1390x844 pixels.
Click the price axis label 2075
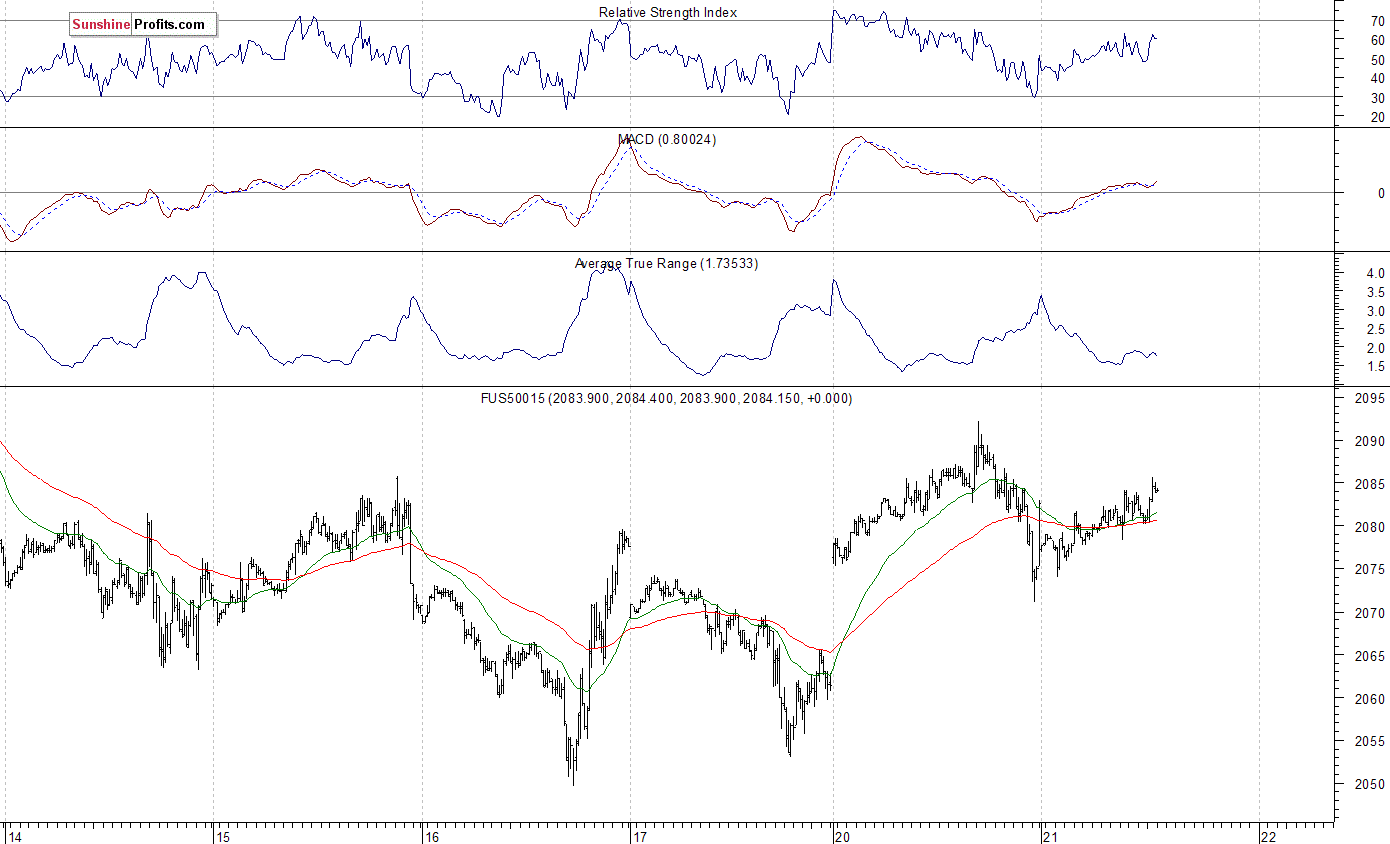tap(1371, 570)
